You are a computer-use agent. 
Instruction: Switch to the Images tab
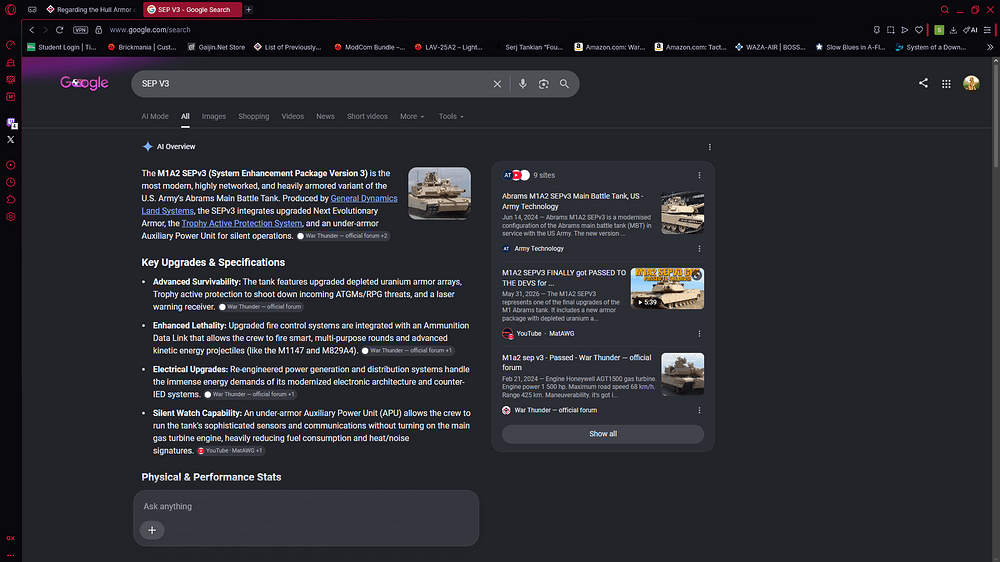[214, 117]
